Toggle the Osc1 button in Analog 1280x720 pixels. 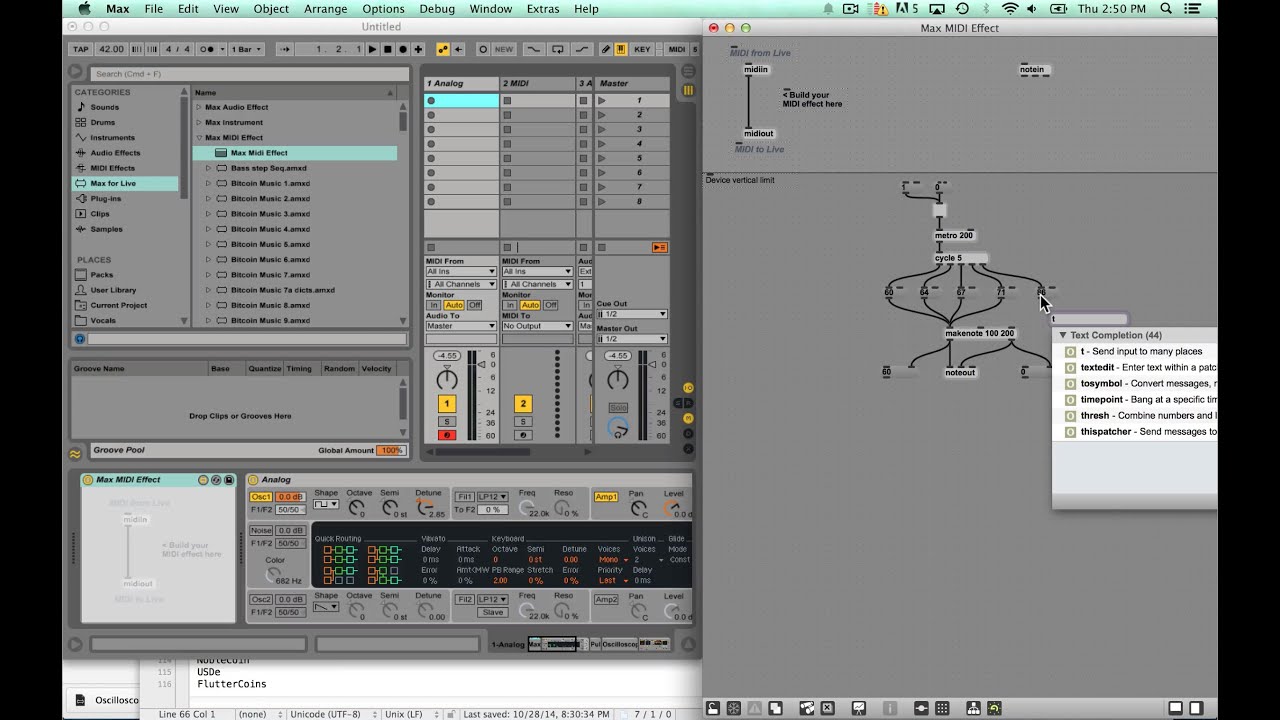[x=261, y=497]
